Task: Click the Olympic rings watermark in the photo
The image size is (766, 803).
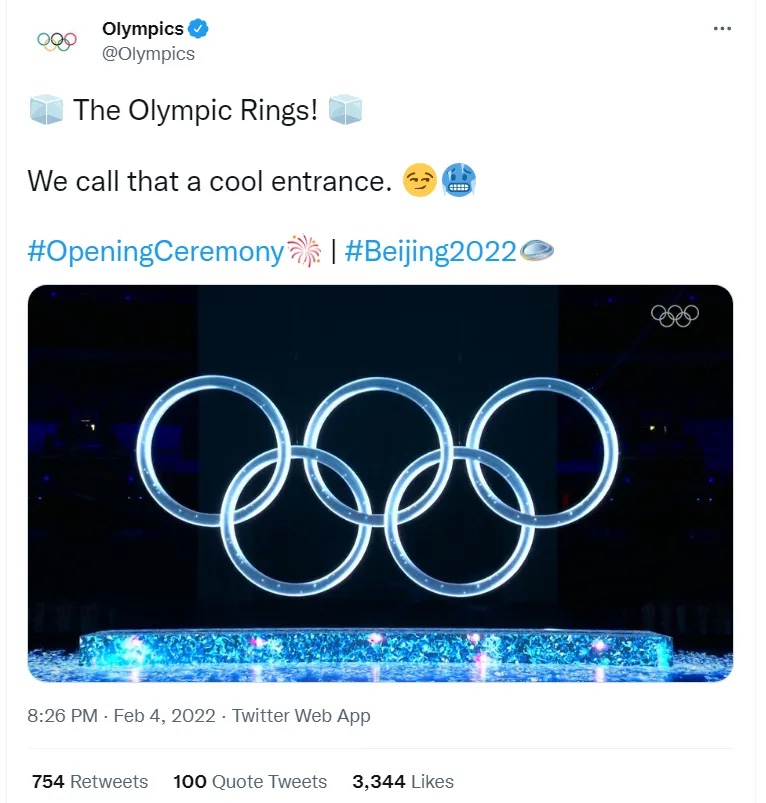Action: tap(675, 315)
